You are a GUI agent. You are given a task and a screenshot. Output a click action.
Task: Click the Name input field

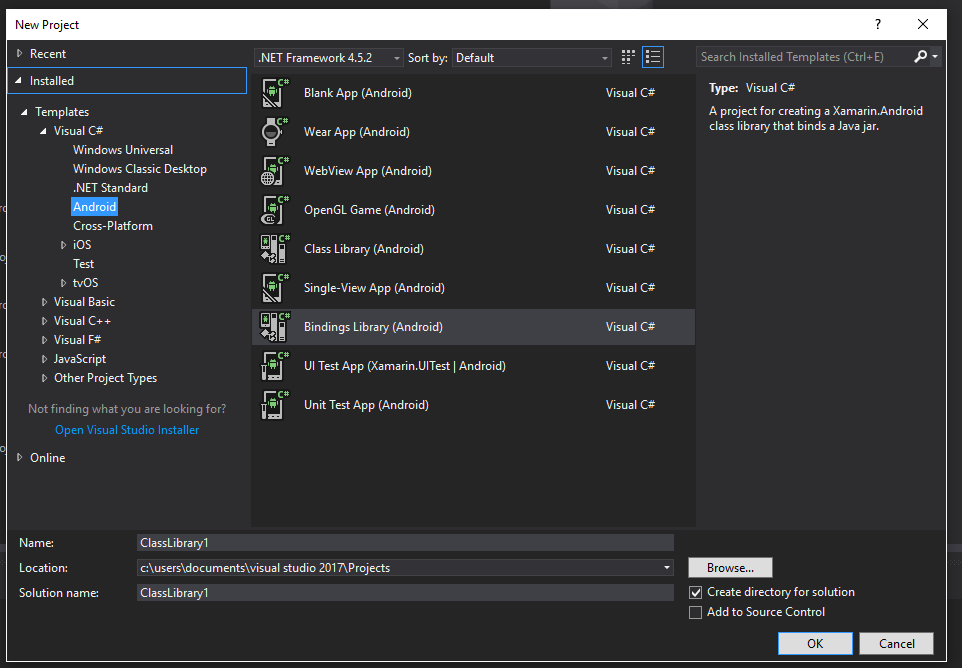click(x=405, y=543)
